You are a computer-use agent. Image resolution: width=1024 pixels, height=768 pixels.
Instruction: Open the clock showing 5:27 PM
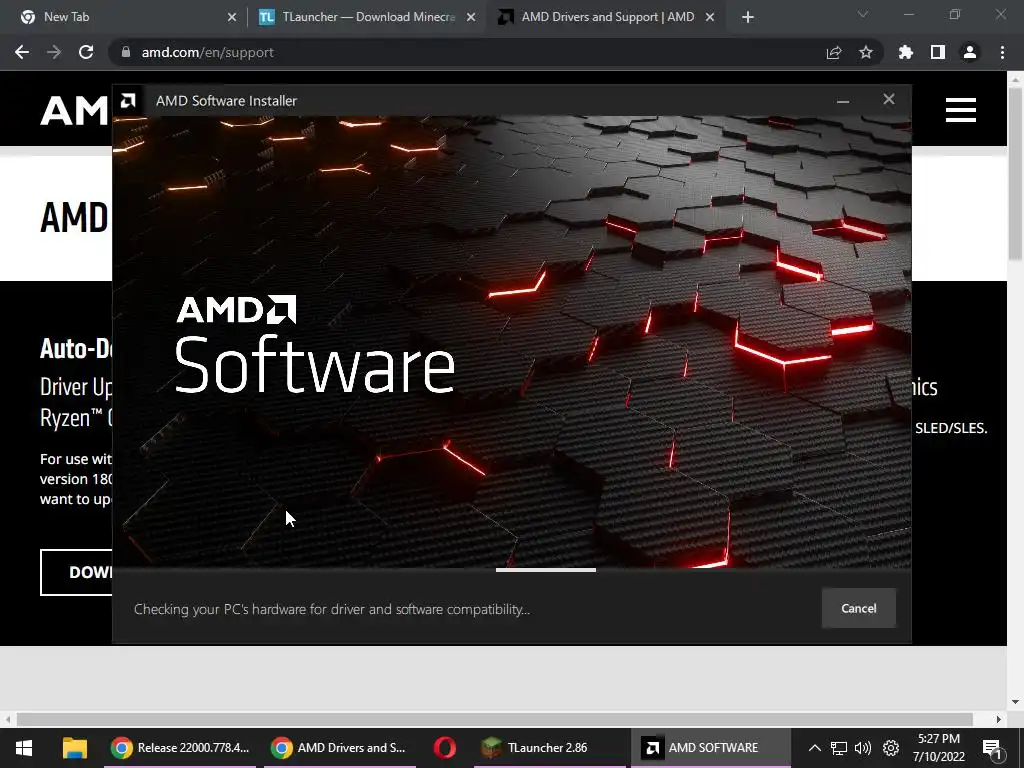click(938, 748)
